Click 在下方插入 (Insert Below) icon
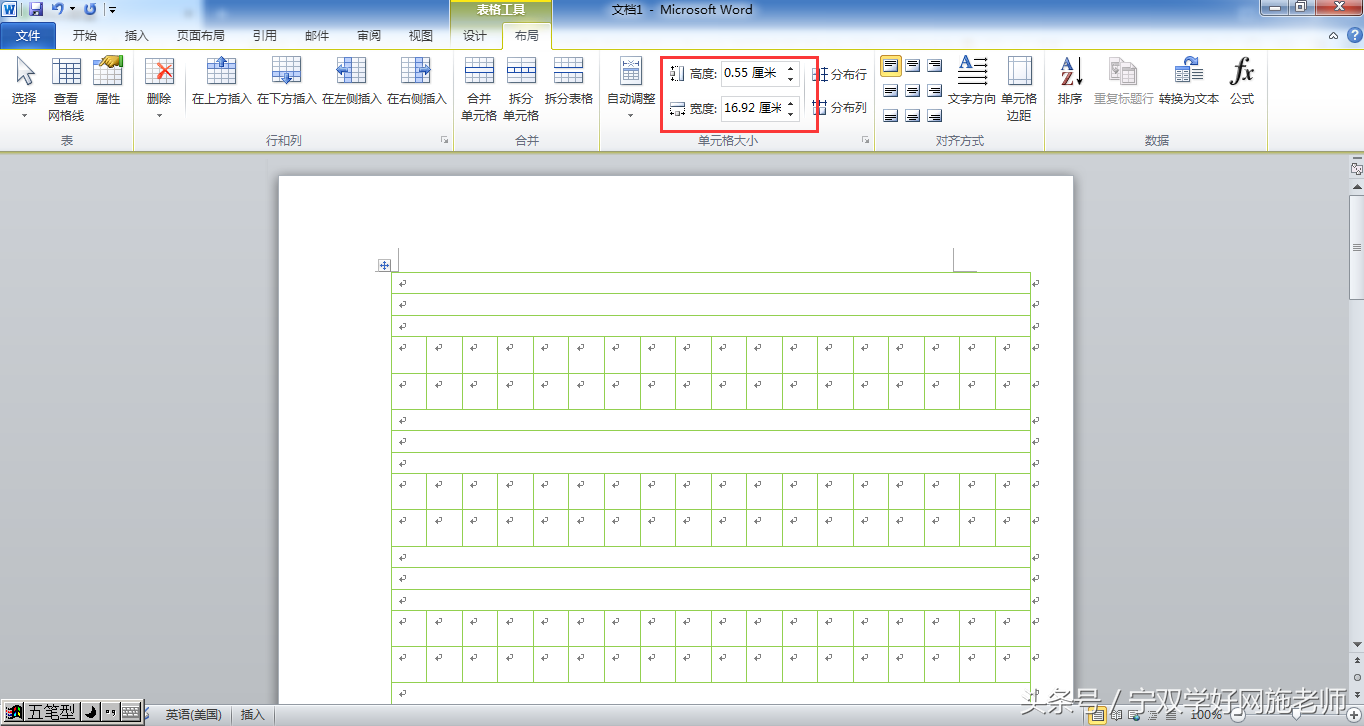Viewport: 1364px width, 726px height. click(x=287, y=71)
